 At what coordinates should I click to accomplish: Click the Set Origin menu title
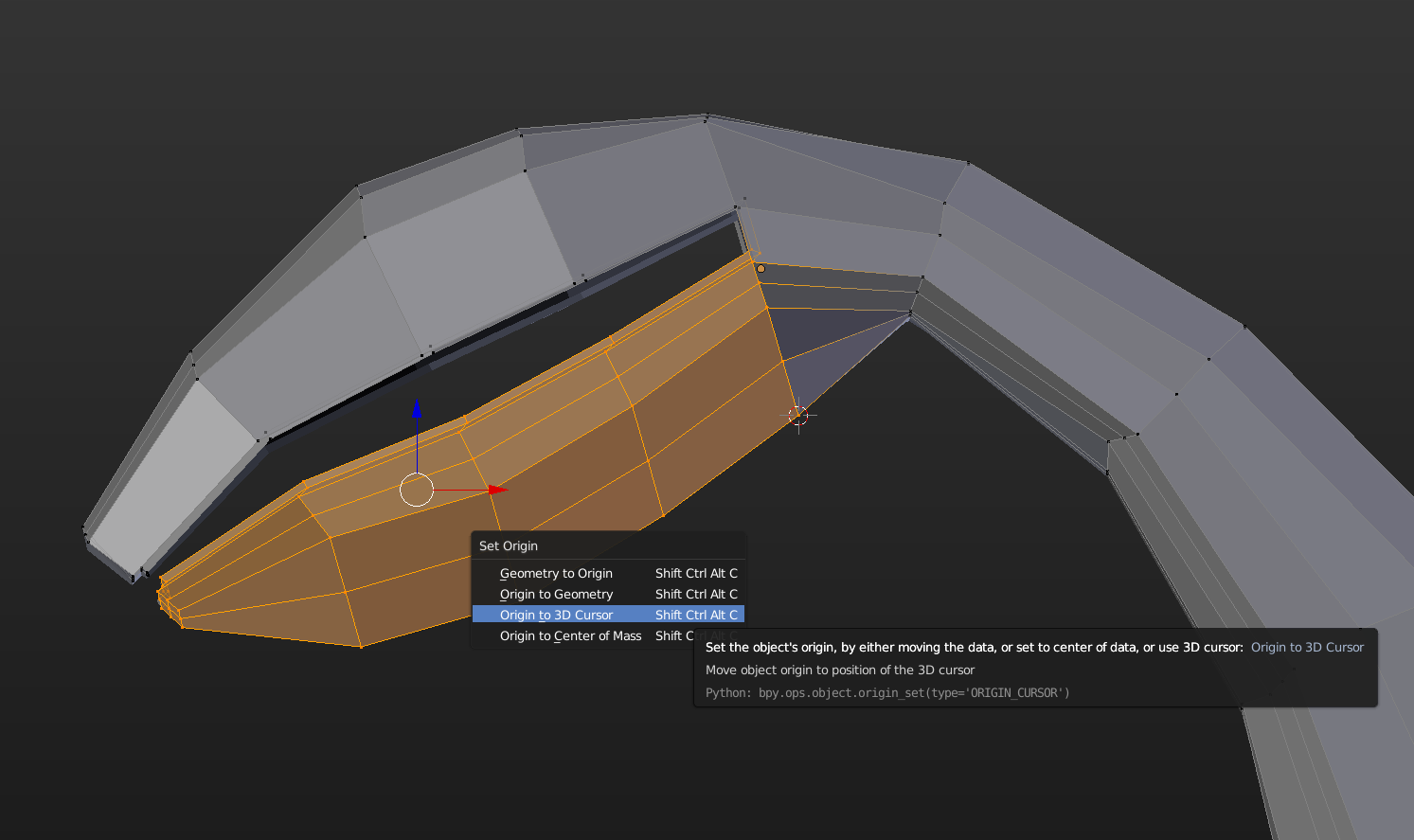[509, 546]
